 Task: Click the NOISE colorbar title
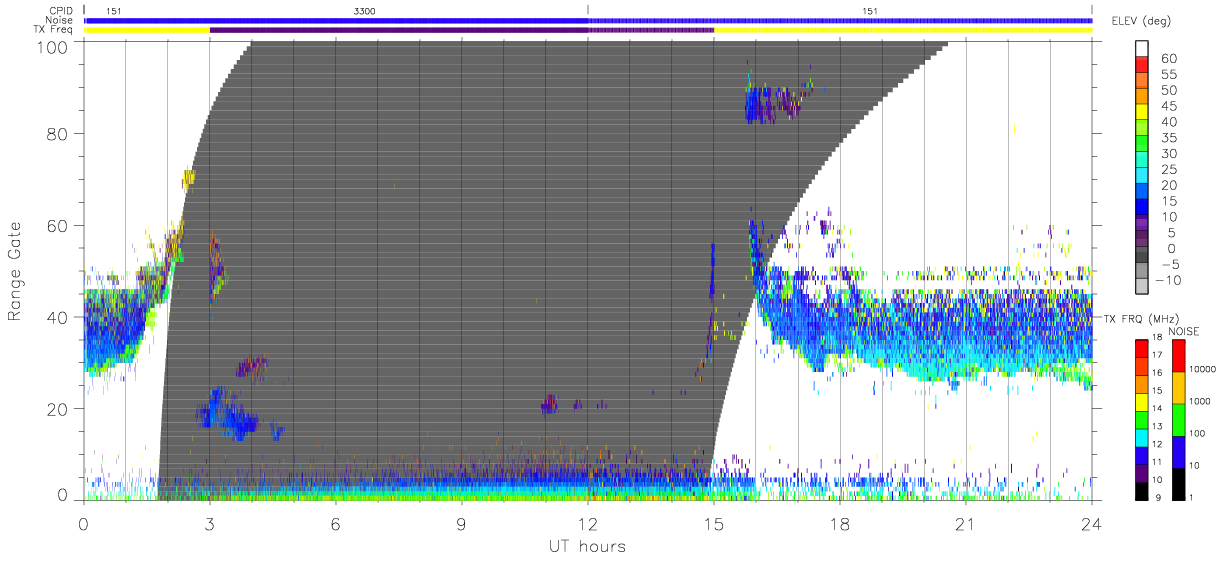[x=1186, y=331]
